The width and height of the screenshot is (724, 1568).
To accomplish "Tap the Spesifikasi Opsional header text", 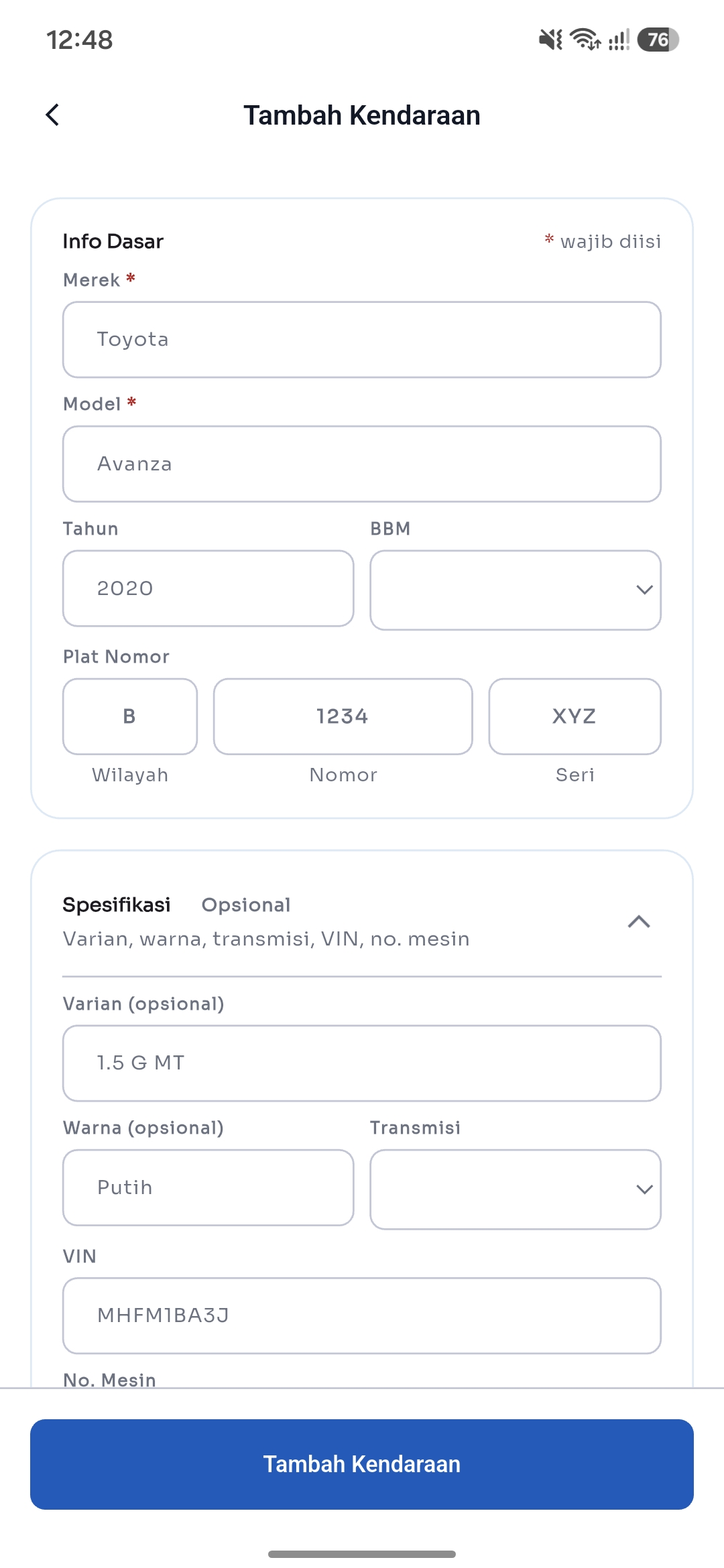I will 176,905.
